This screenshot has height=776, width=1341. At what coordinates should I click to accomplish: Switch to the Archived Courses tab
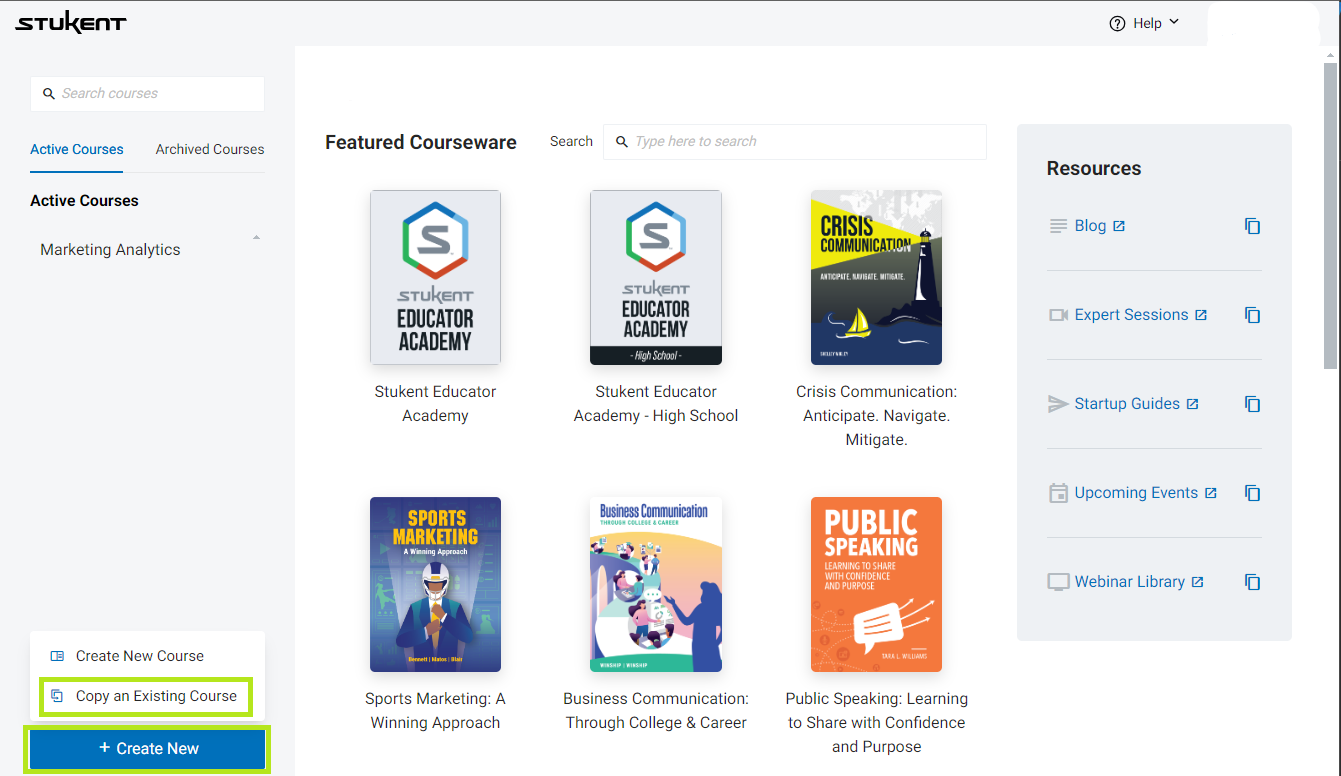pos(210,149)
